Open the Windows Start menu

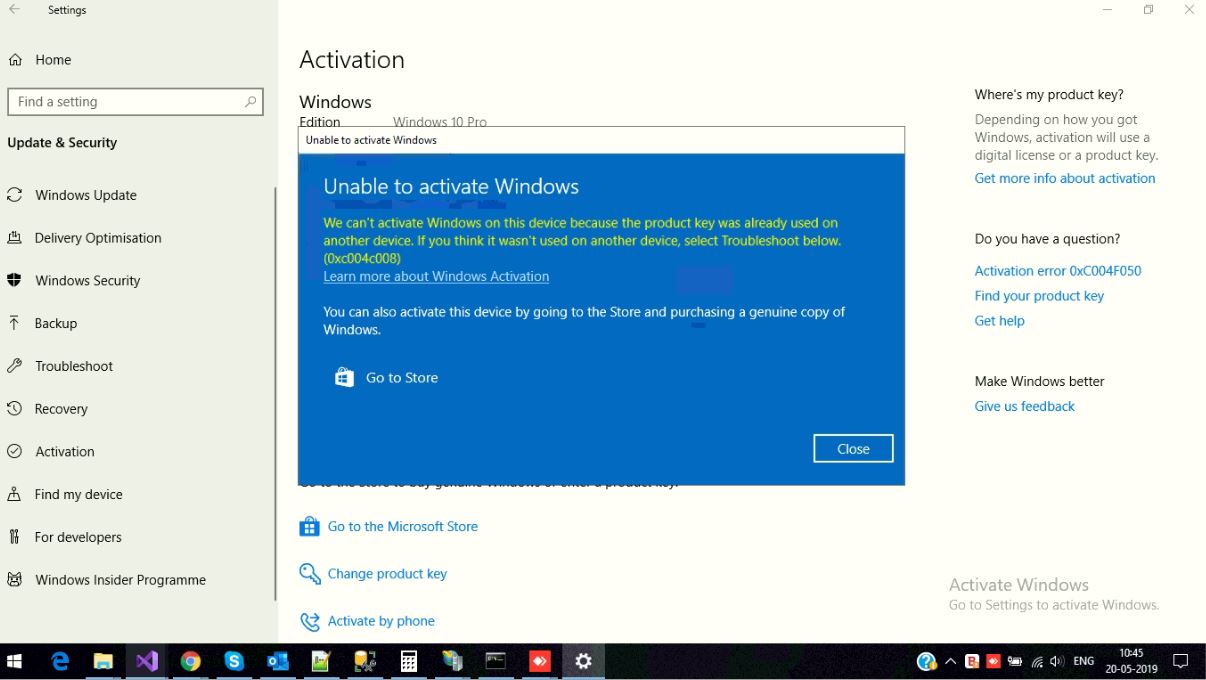(15, 662)
